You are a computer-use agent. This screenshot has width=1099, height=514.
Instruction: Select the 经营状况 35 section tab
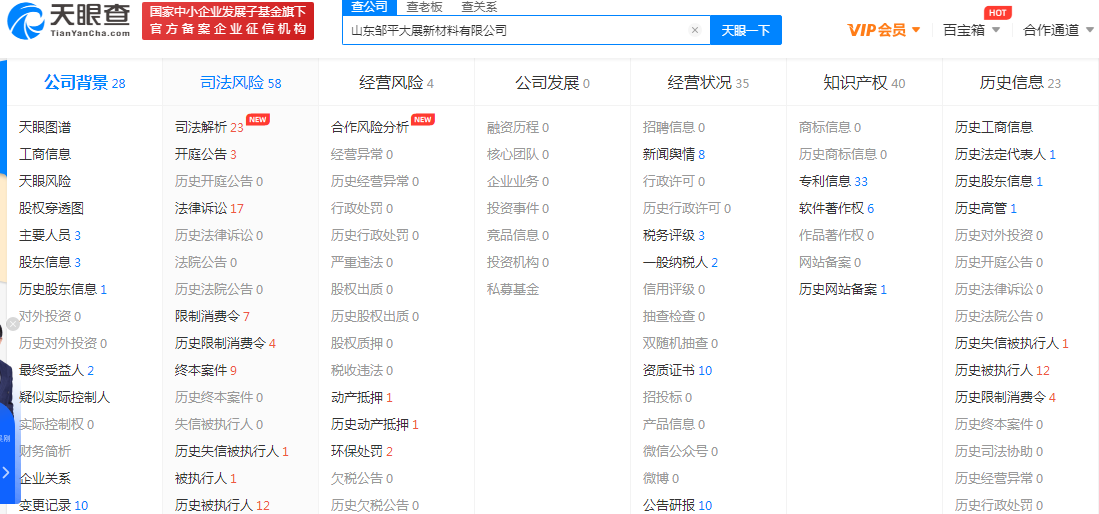click(708, 83)
